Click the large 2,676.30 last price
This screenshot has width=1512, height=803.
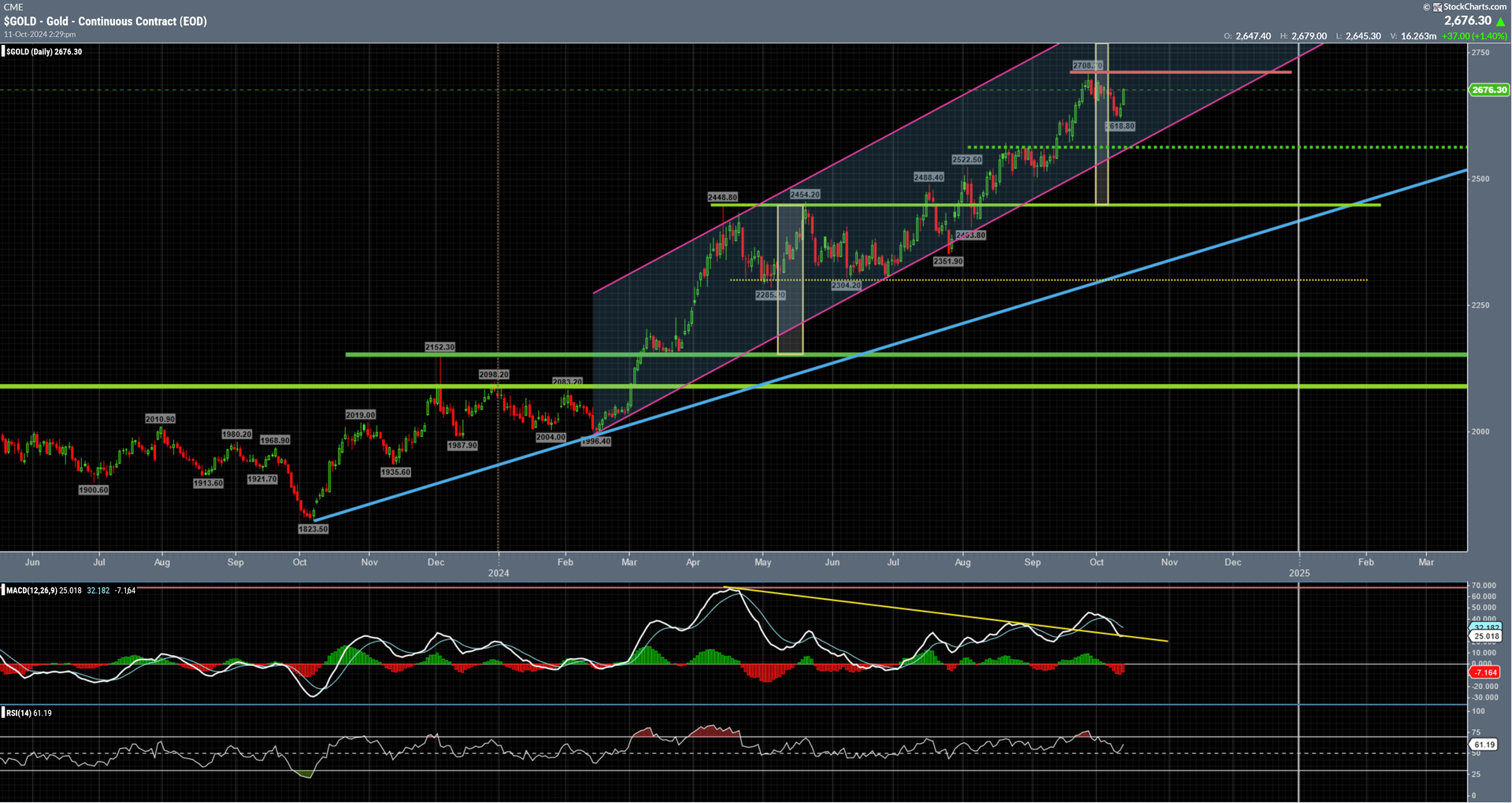[1468, 21]
